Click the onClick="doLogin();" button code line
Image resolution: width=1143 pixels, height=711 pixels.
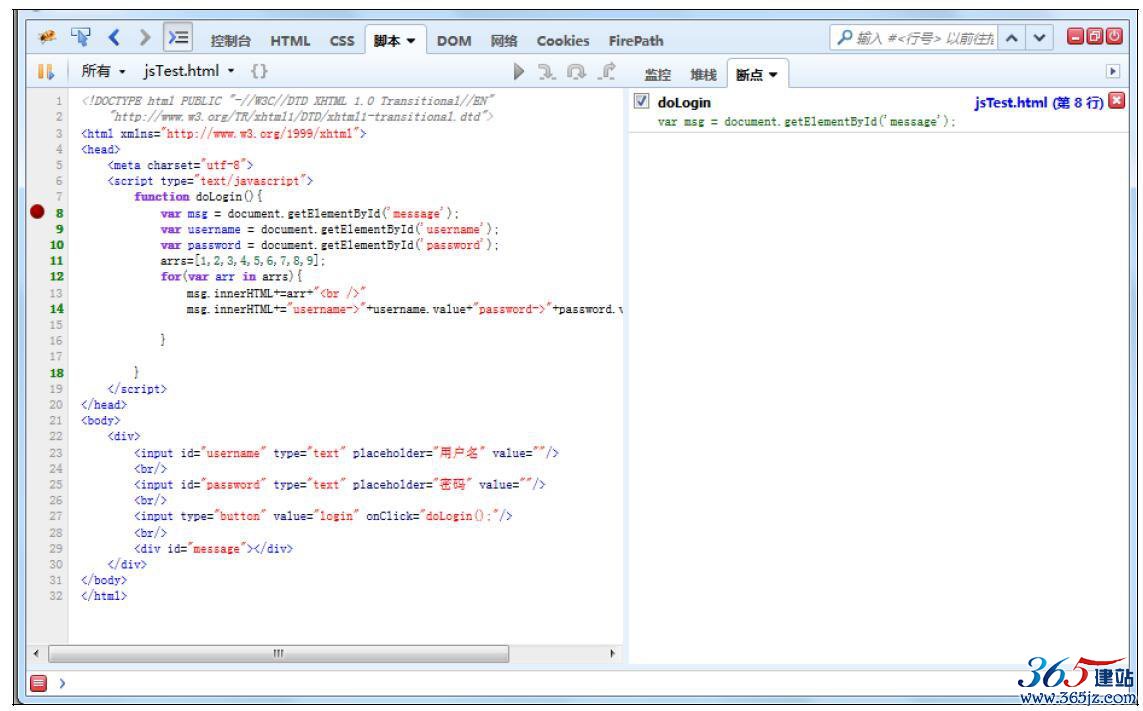[324, 516]
